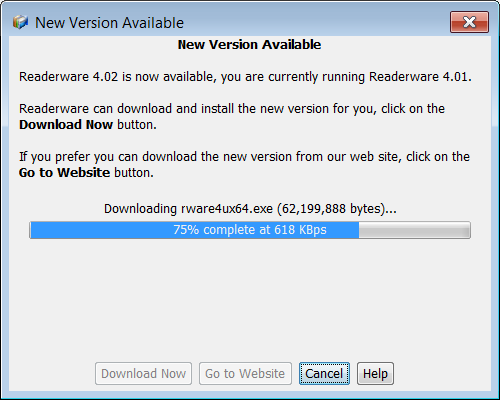
Task: Click the Readerware icon in the title bar
Action: pos(20,22)
